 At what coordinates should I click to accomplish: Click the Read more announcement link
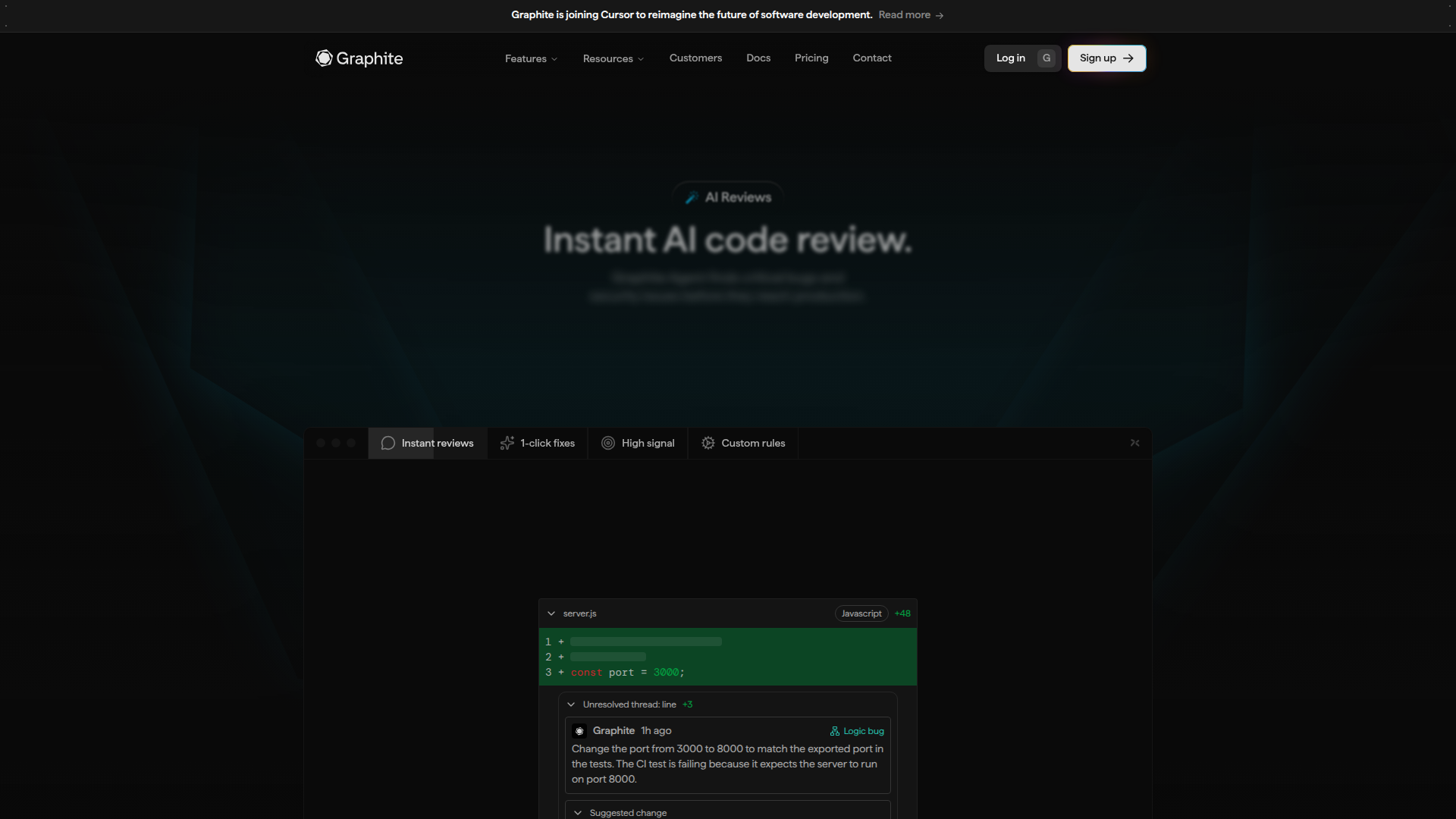(904, 14)
